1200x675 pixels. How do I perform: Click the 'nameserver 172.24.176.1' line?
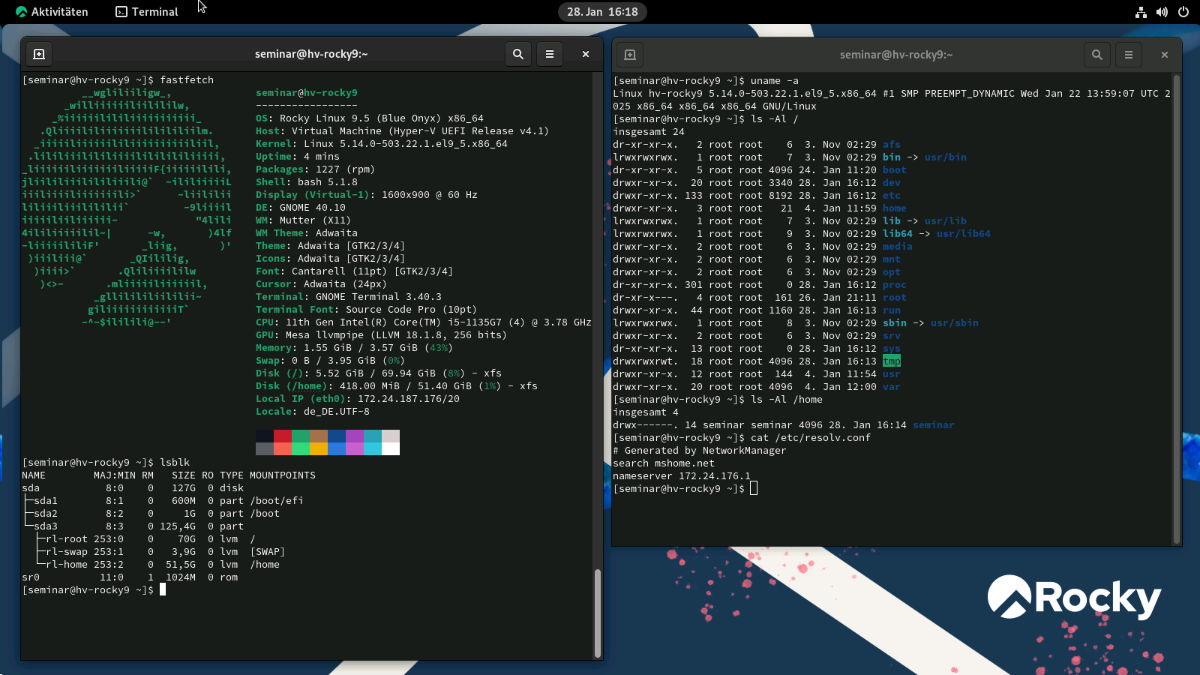[681, 475]
